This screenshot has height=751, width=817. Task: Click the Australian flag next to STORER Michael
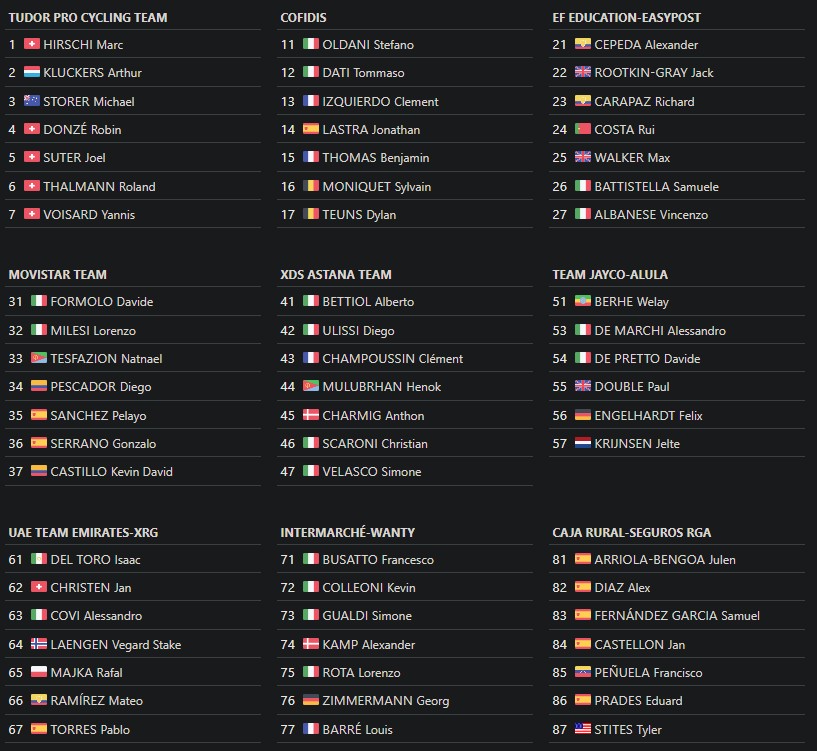click(x=32, y=101)
